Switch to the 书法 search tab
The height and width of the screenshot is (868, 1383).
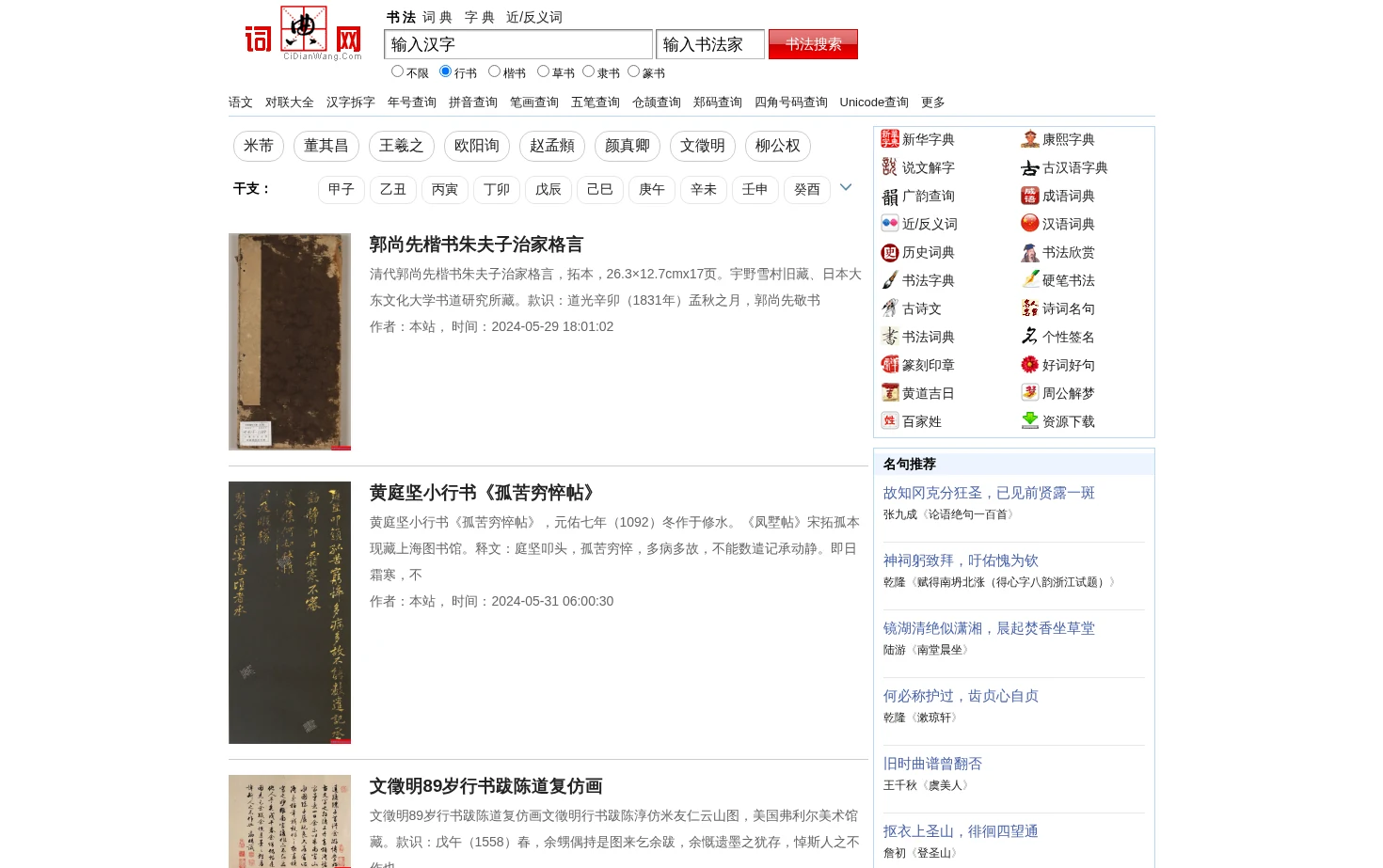(401, 17)
